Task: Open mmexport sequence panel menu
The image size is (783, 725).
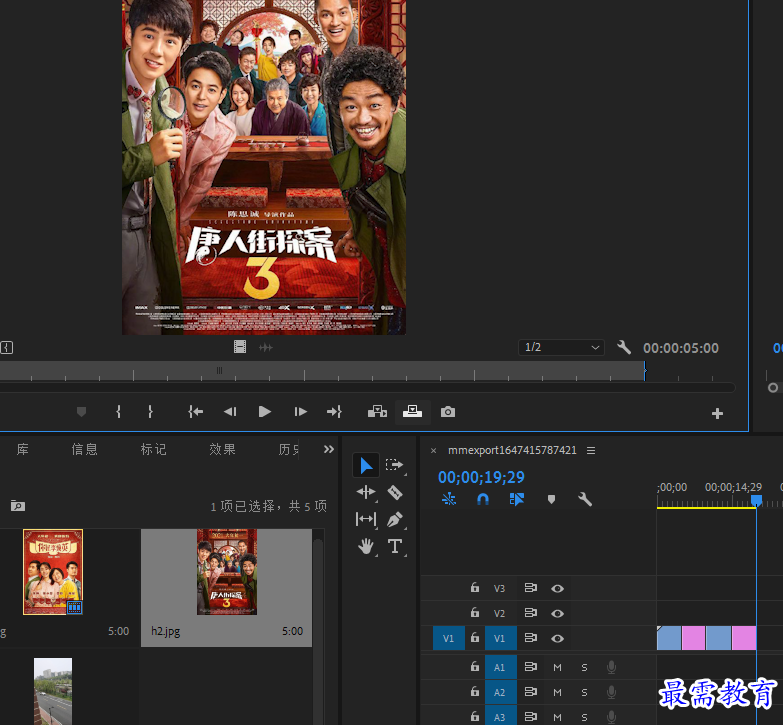Action: tap(591, 450)
